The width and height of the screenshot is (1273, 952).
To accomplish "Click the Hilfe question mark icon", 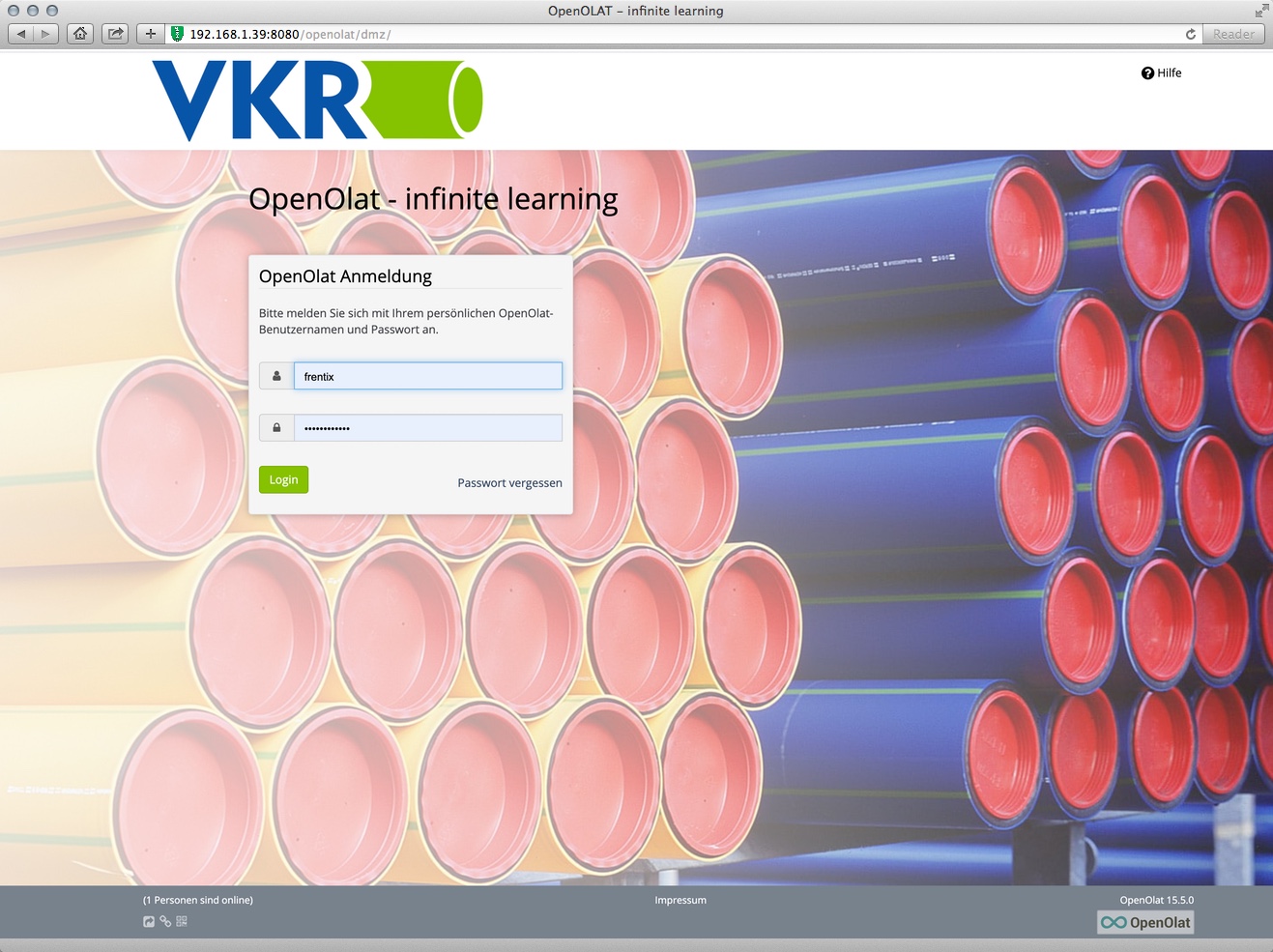I will click(1147, 73).
